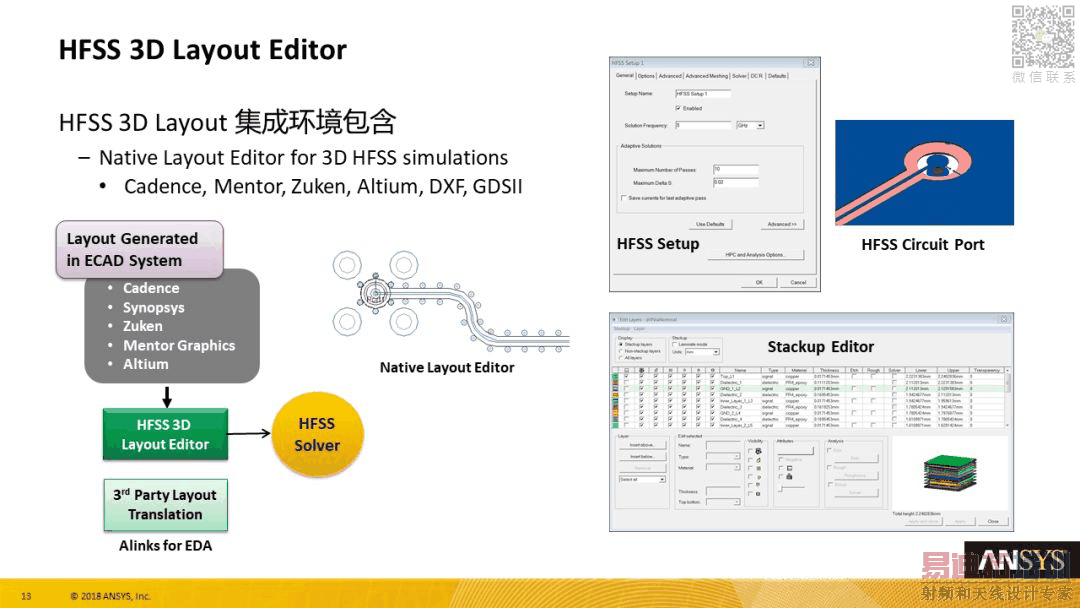1080x608 pixels.
Task: Click the Insert above button
Action: point(643,445)
